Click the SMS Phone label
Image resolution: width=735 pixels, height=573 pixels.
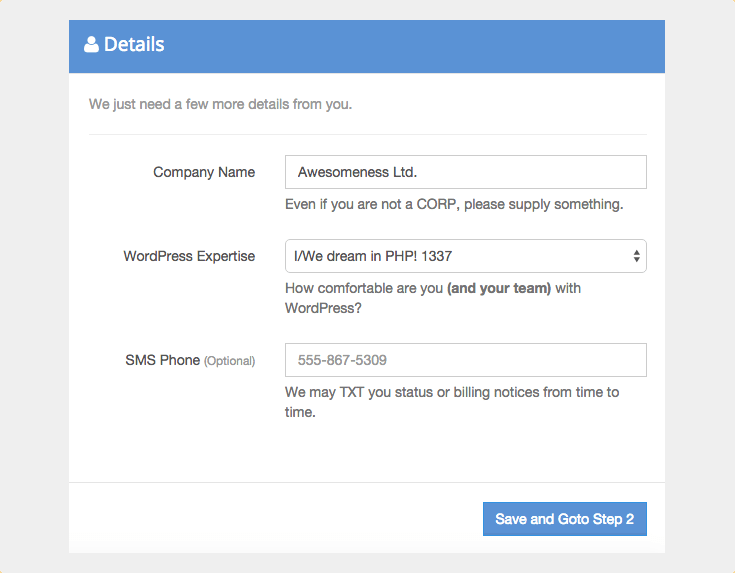tap(162, 360)
